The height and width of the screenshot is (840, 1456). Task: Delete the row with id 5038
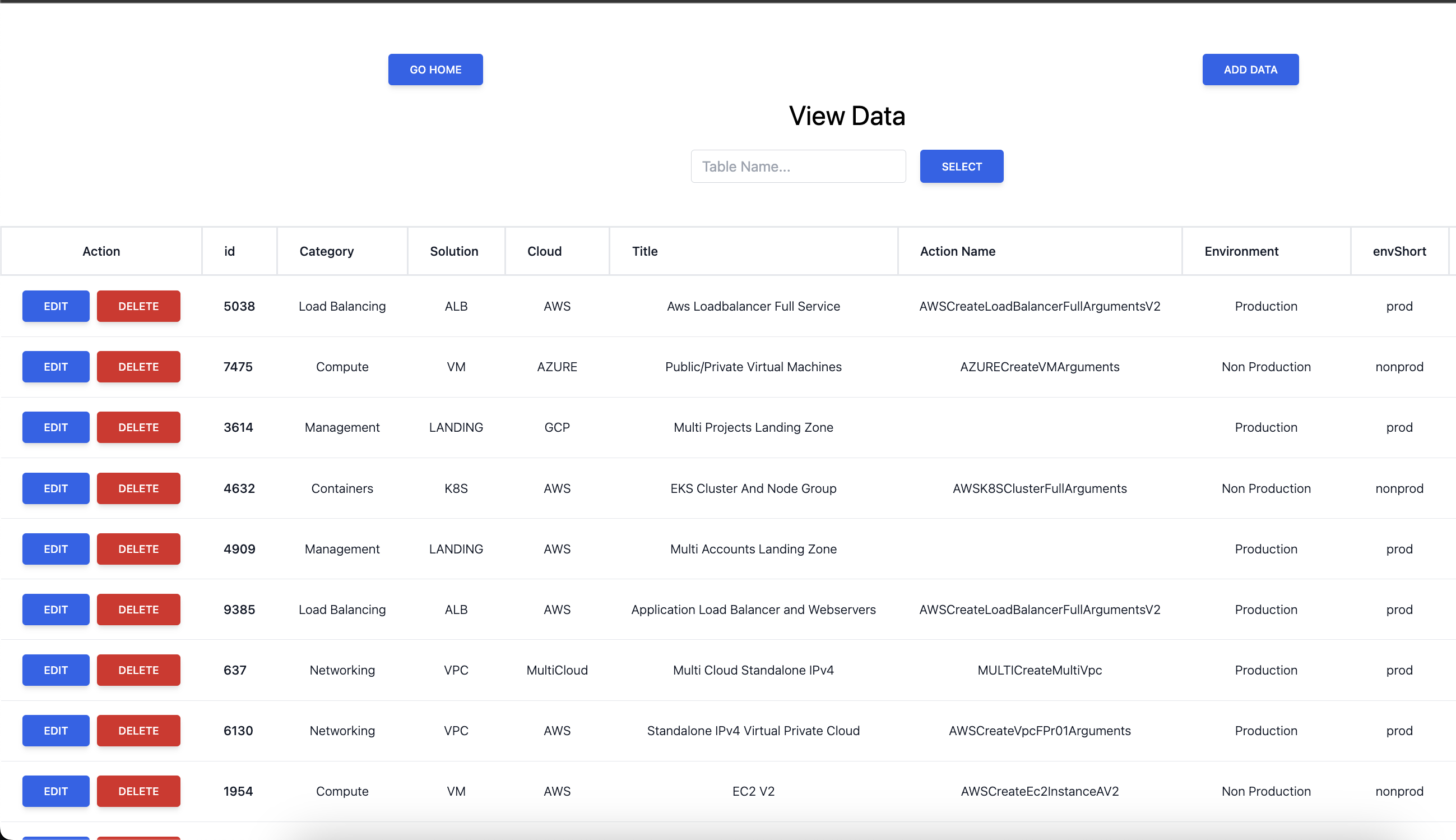click(x=138, y=306)
